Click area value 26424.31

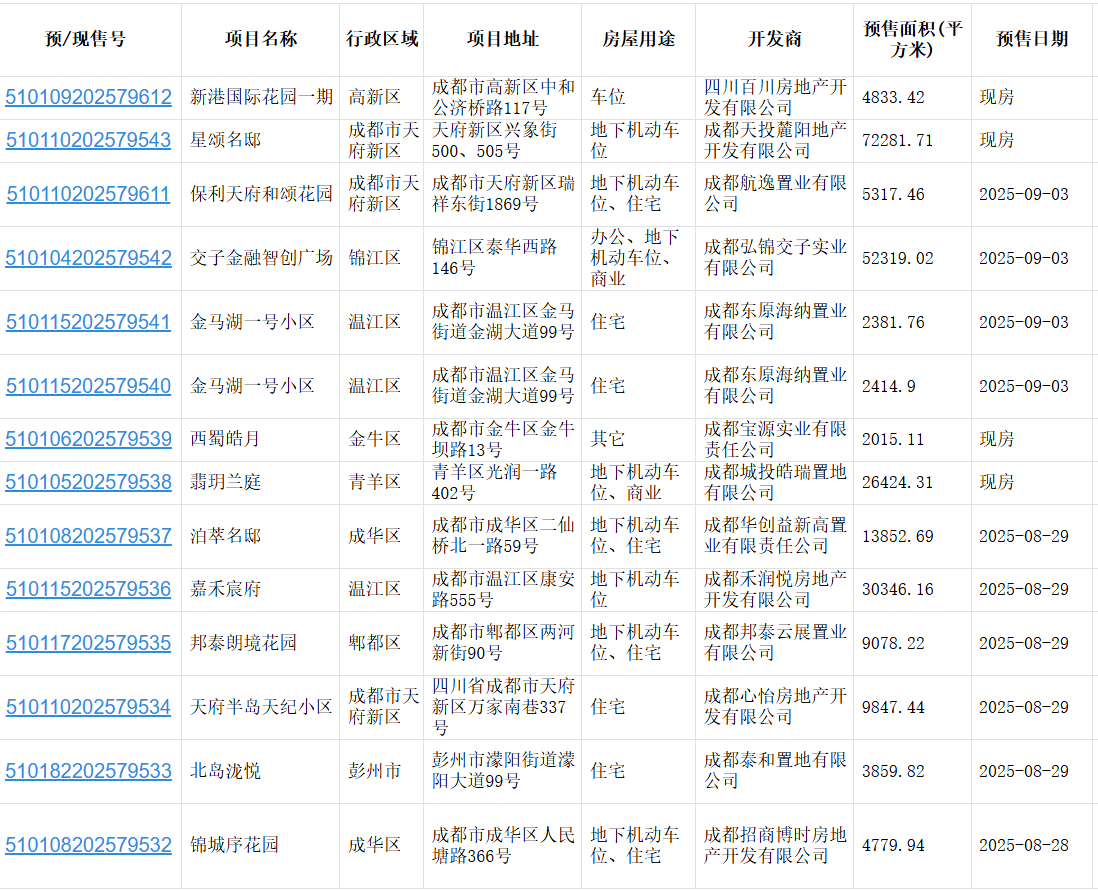[x=897, y=482]
